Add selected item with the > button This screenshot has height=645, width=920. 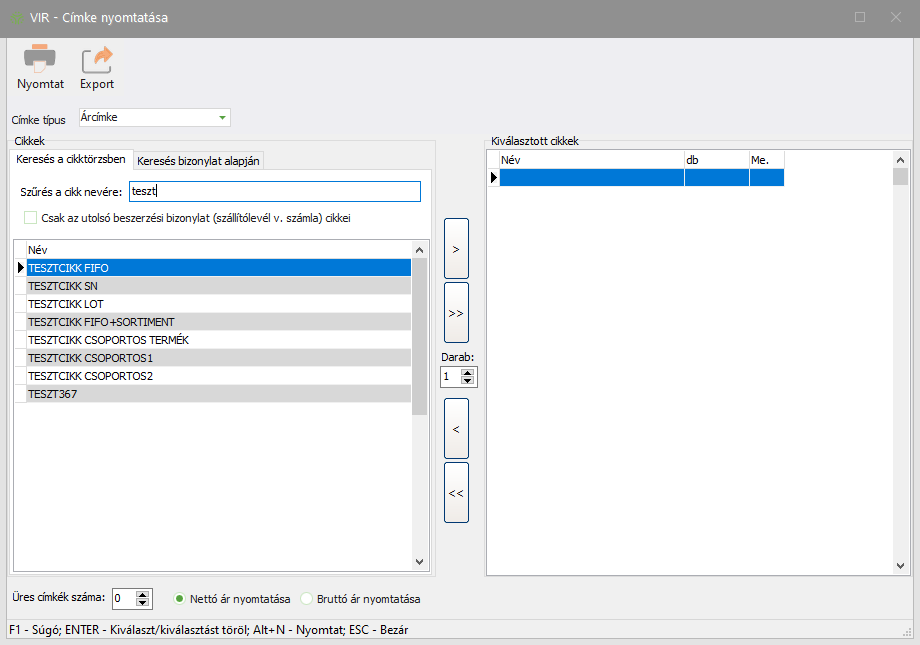(456, 248)
